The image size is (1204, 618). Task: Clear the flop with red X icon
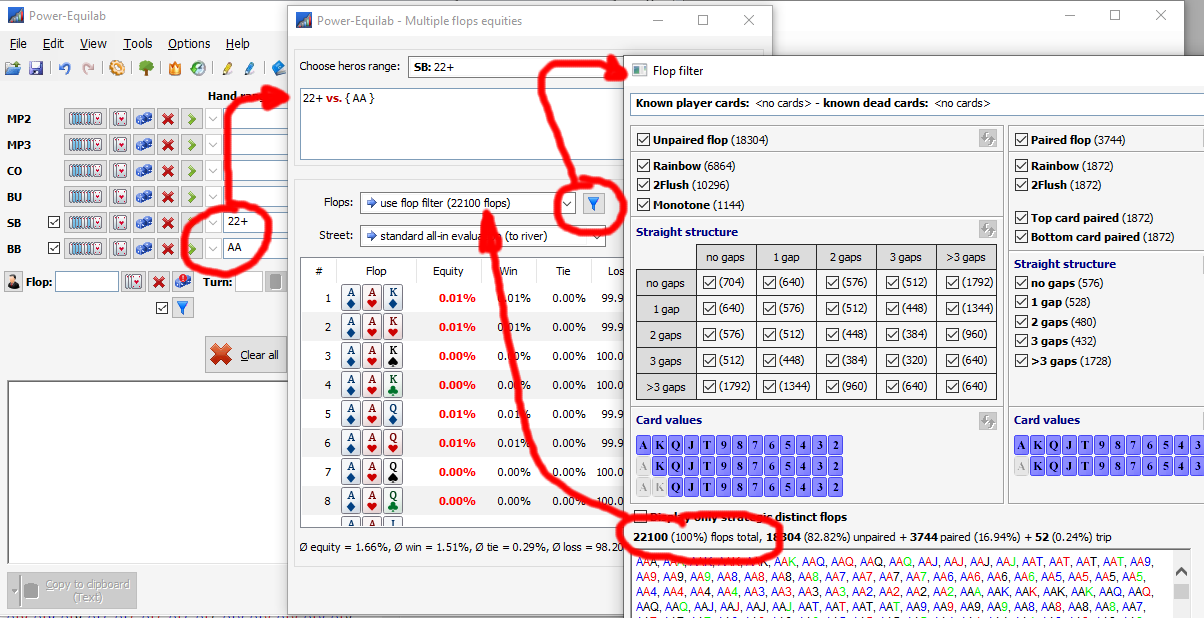point(157,282)
